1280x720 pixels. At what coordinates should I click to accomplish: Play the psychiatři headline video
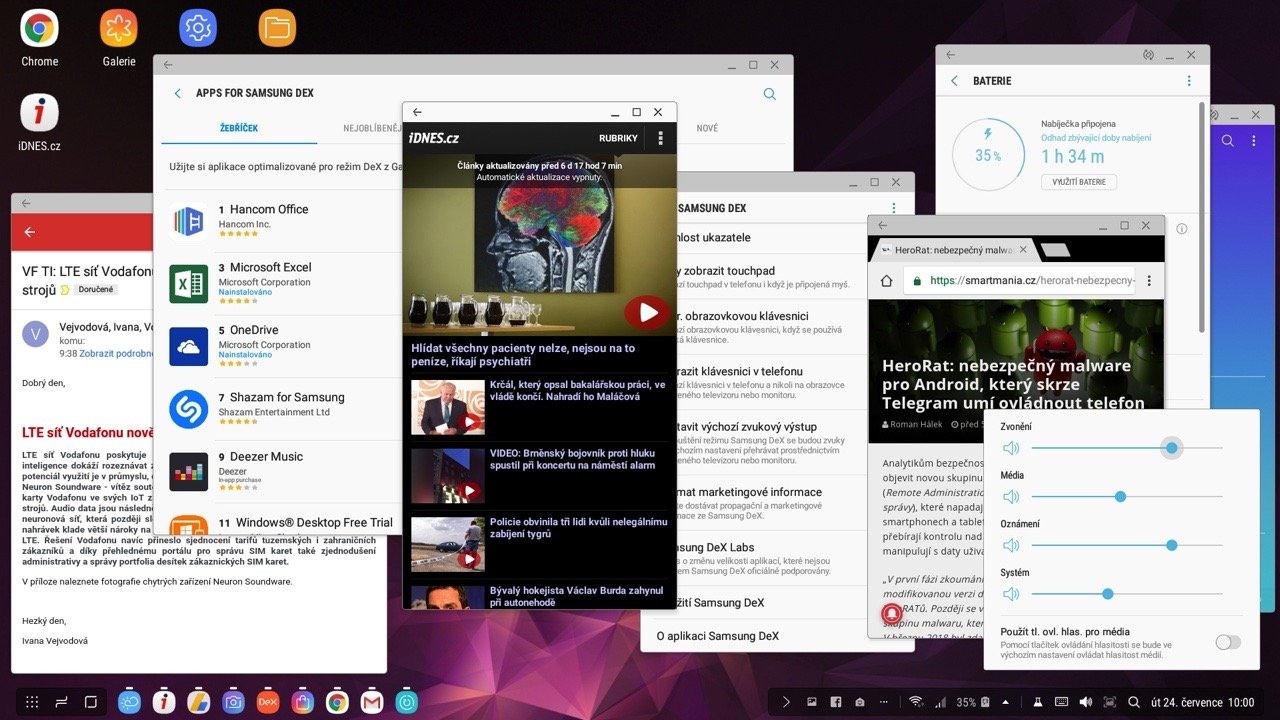click(647, 313)
